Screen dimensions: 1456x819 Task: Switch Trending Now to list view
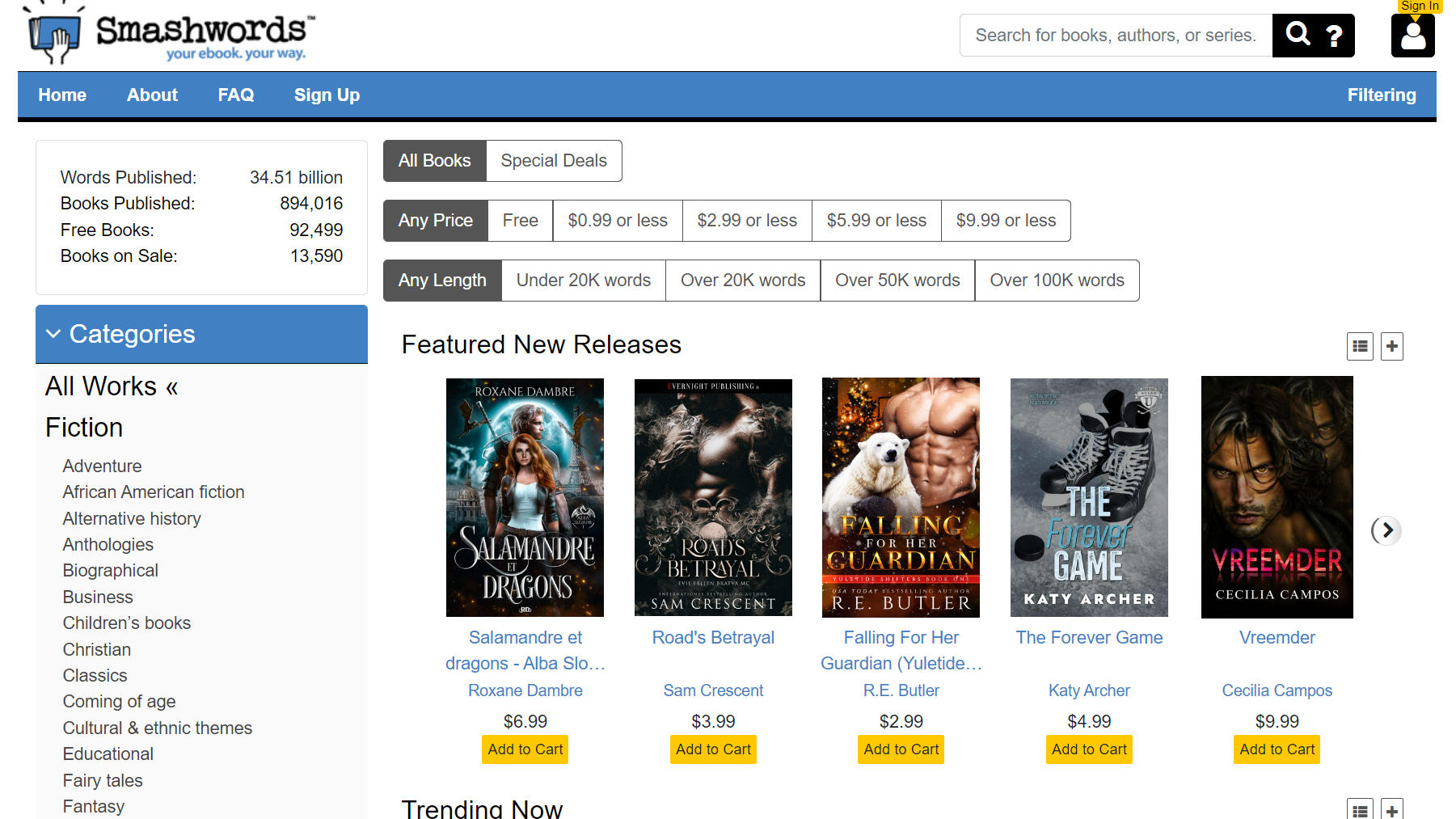[1360, 809]
